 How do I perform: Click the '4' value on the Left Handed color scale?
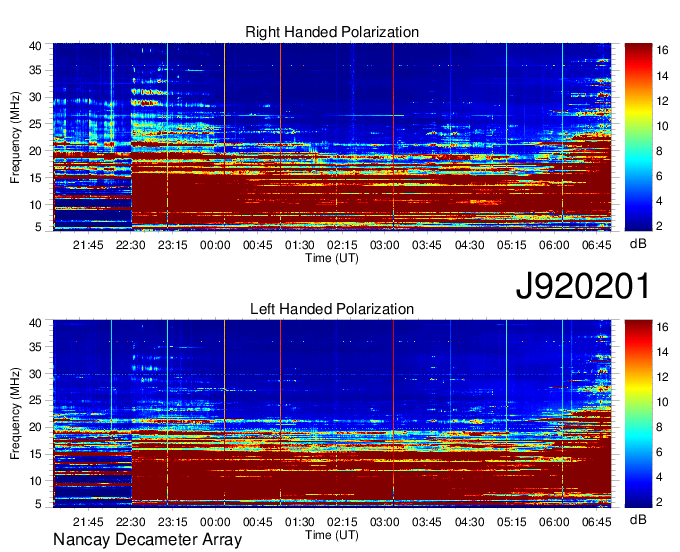(x=659, y=477)
